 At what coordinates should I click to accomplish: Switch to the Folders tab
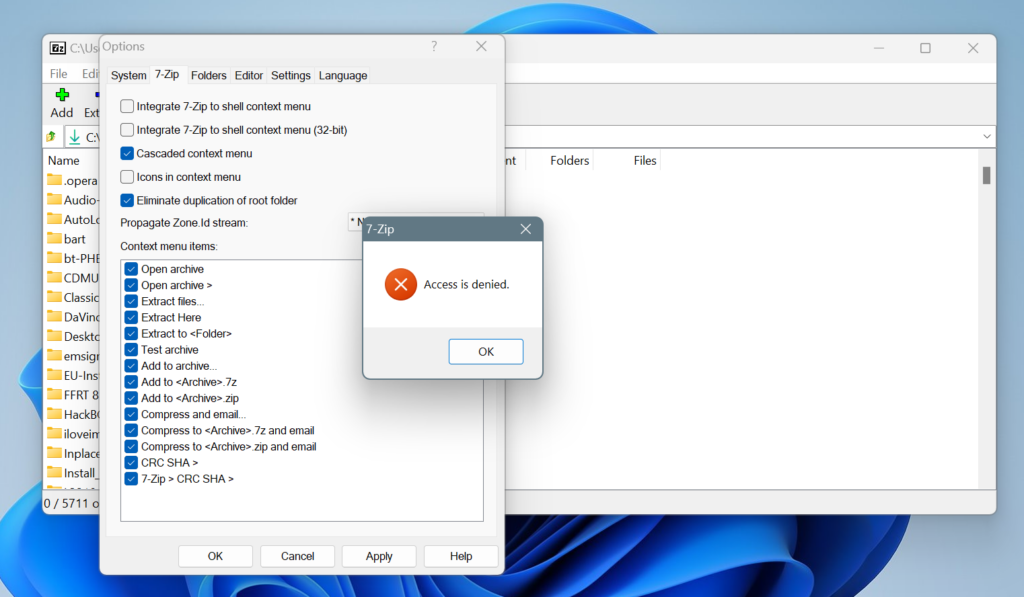point(208,74)
